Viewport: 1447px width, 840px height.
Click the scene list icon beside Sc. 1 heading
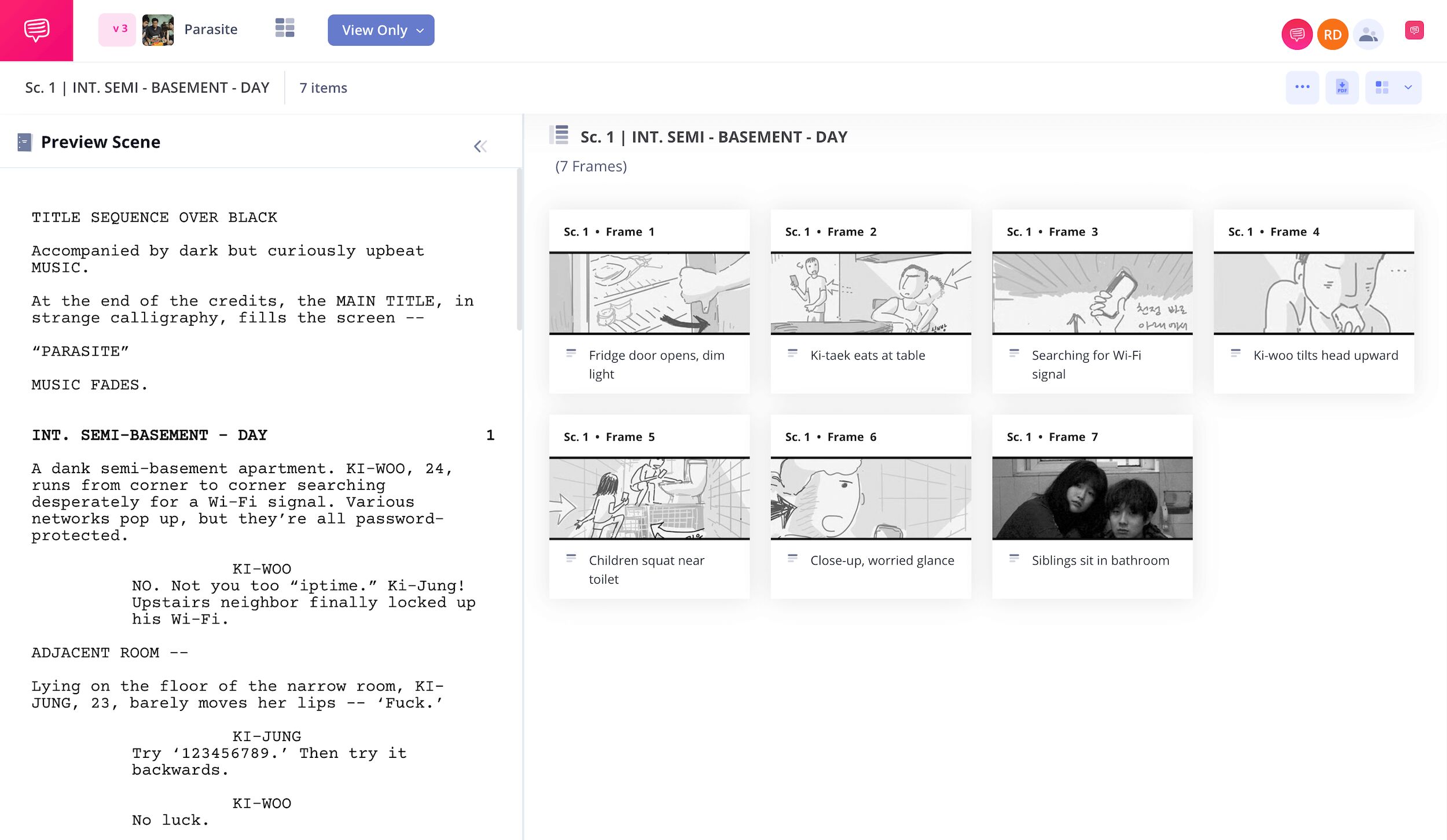[560, 135]
